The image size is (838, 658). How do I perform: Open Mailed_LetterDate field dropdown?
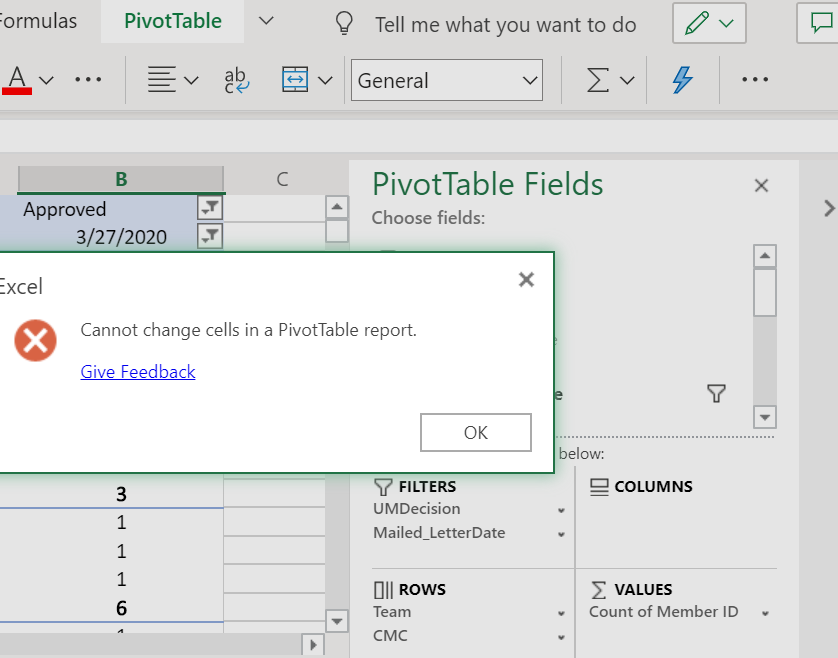(561, 534)
